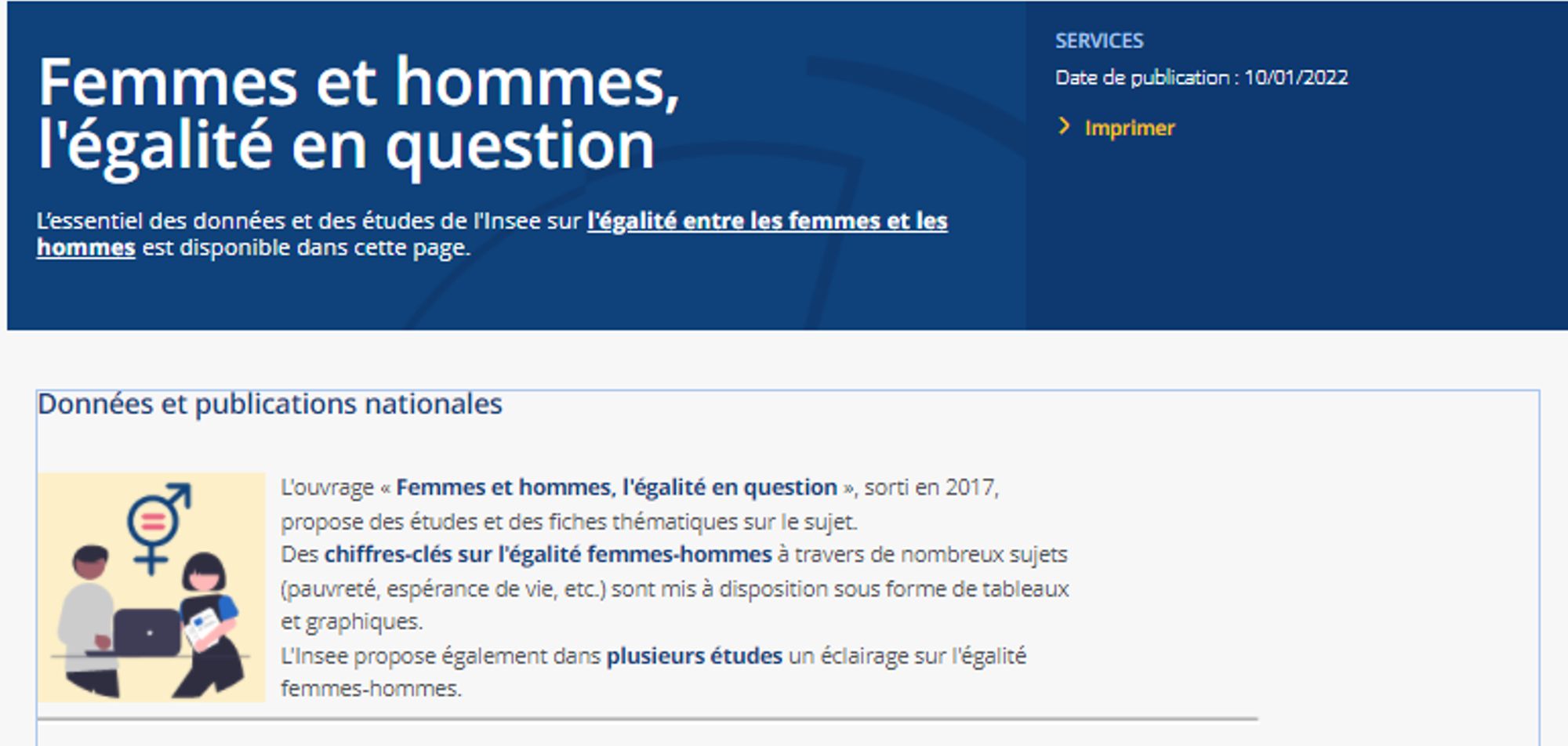This screenshot has width=1568, height=746.
Task: Click the main page title in the blue banner
Action: [x=345, y=113]
